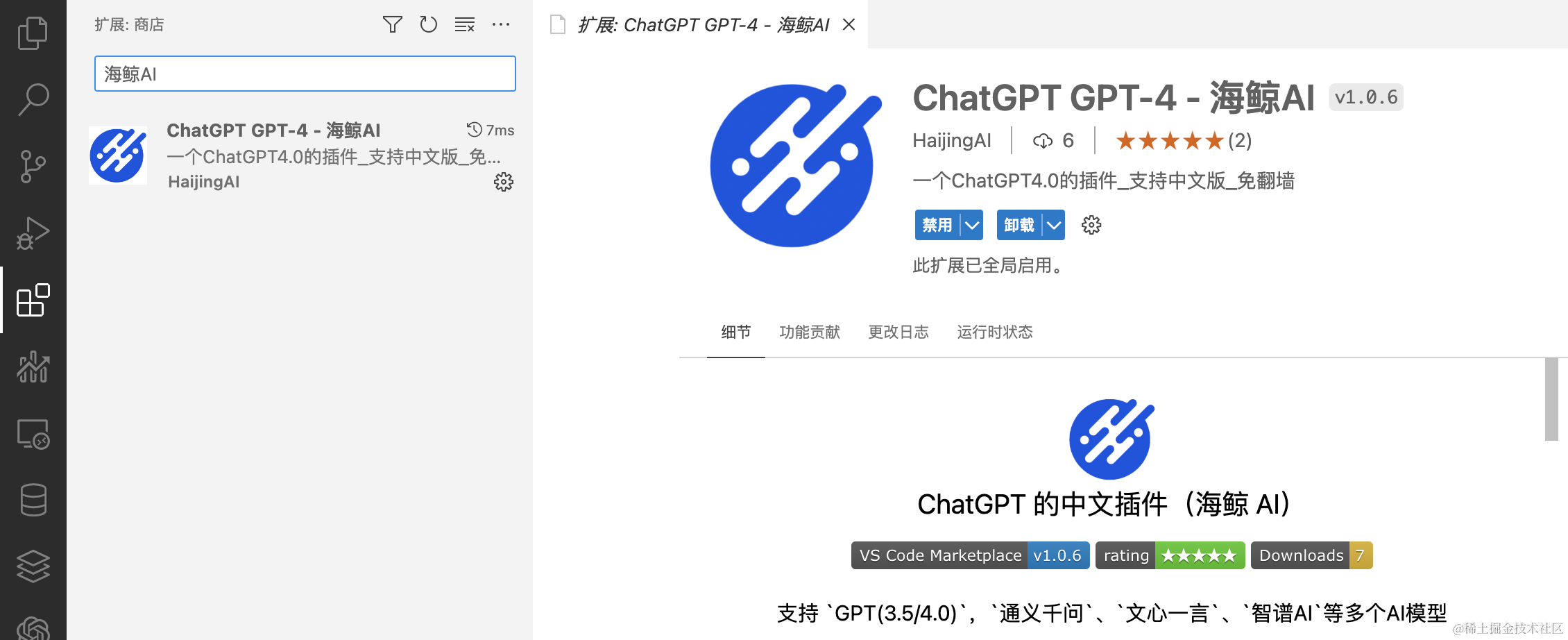Switch to the 细节 tab
1568x640 pixels.
click(735, 332)
